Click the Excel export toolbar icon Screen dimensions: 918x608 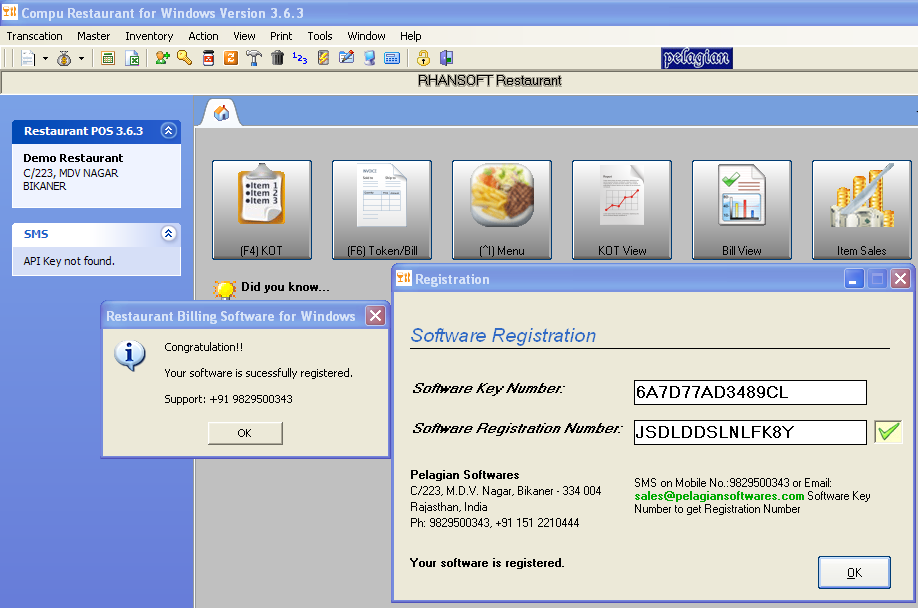point(132,58)
